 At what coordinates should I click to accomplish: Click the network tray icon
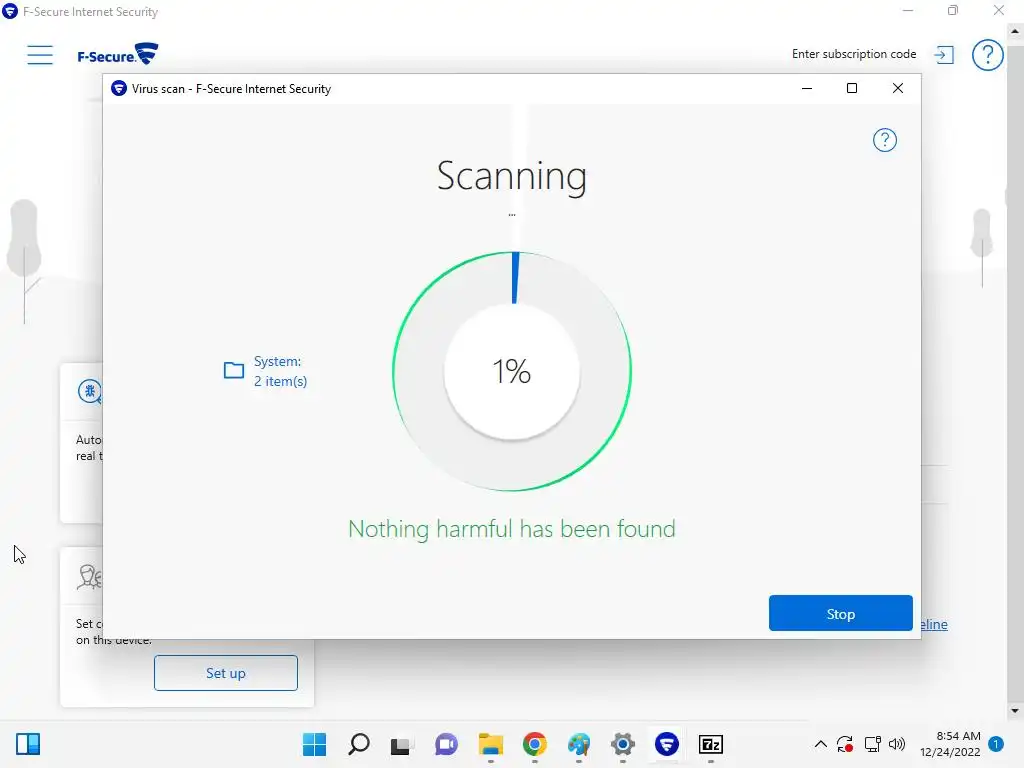click(872, 744)
